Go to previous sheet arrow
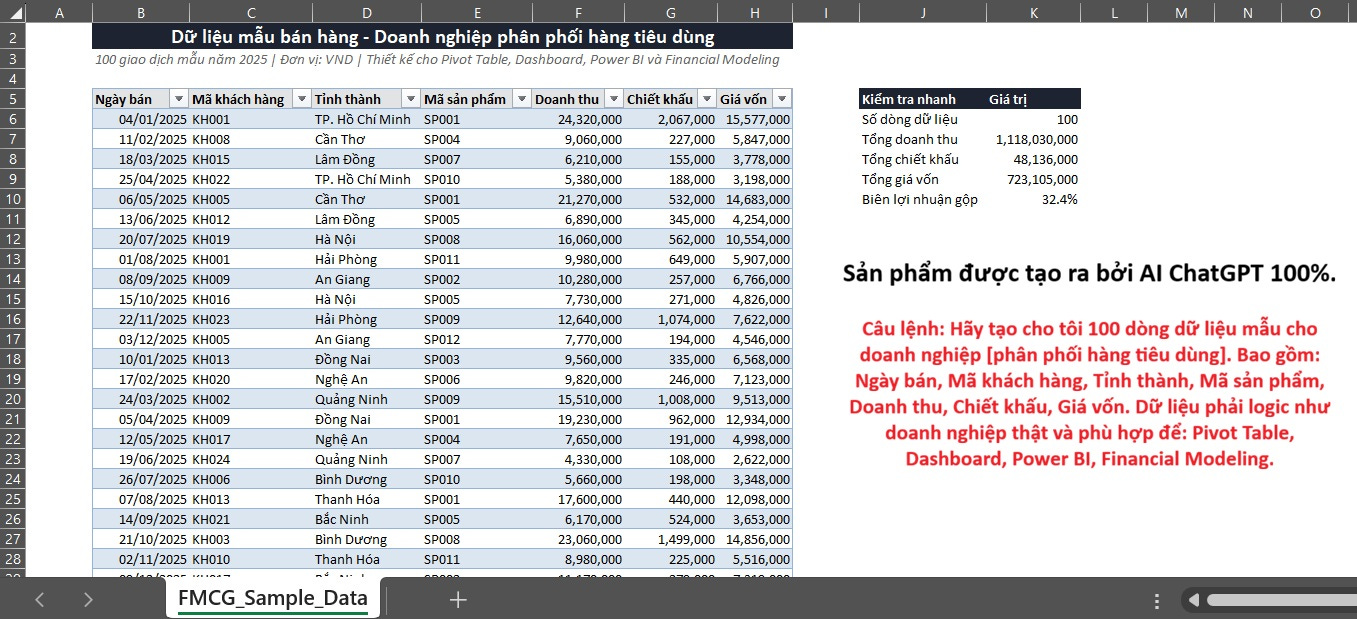This screenshot has height=619, width=1357. 40,600
